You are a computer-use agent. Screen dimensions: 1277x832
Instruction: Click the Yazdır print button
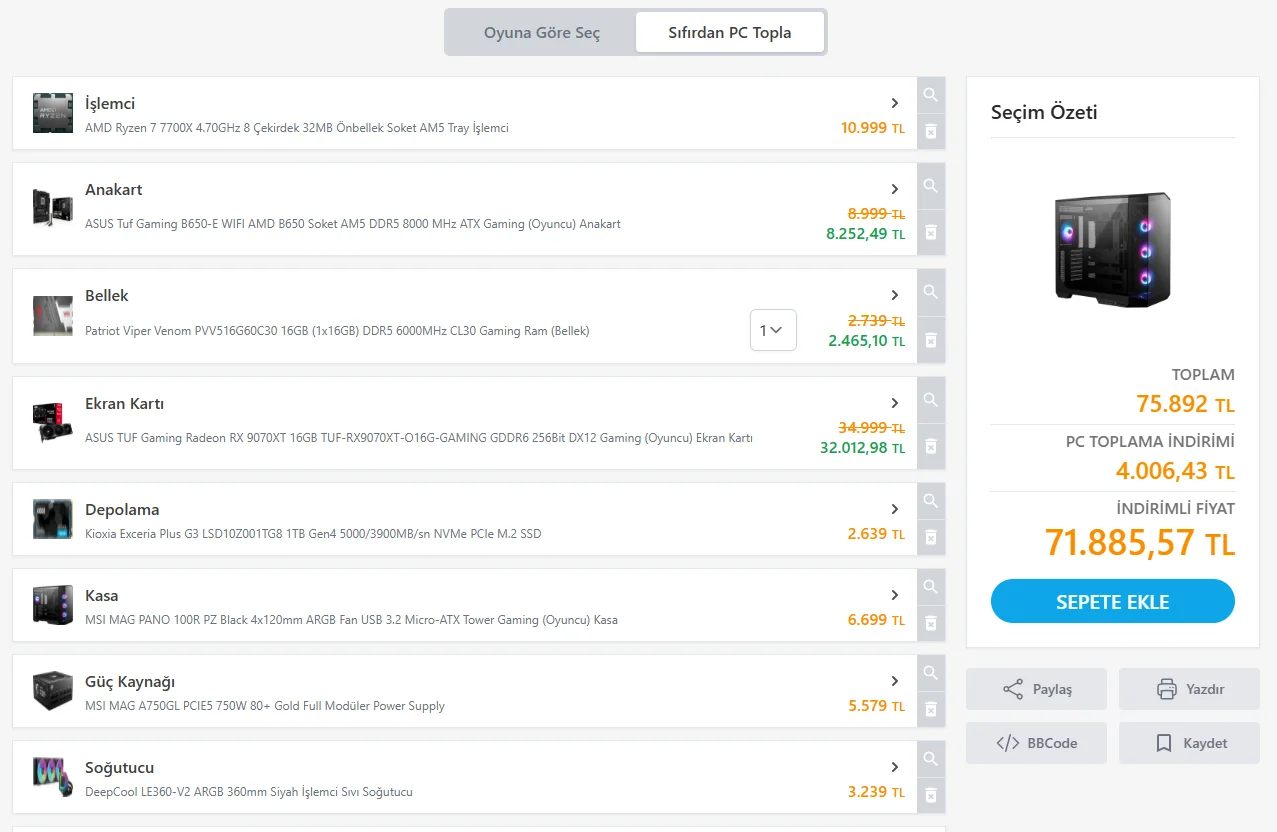pos(1189,689)
